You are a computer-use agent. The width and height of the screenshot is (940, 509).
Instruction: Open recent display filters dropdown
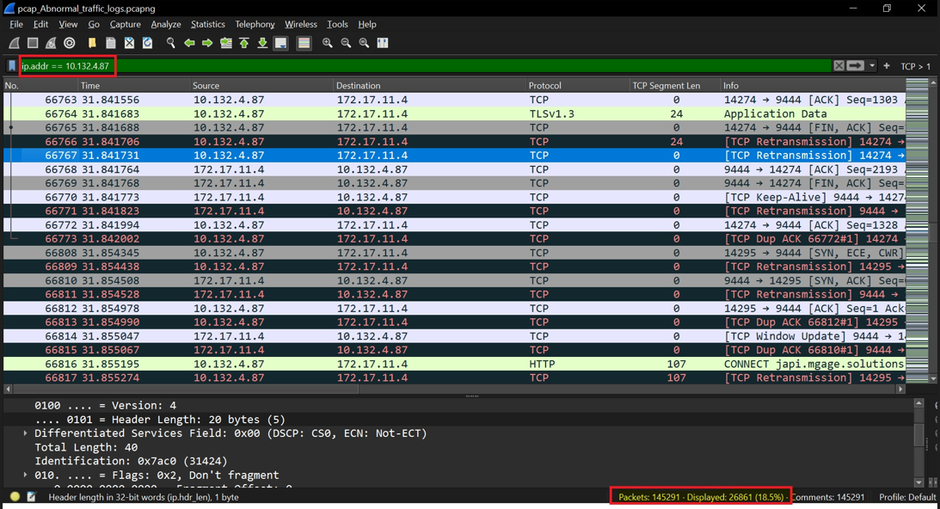(x=872, y=66)
